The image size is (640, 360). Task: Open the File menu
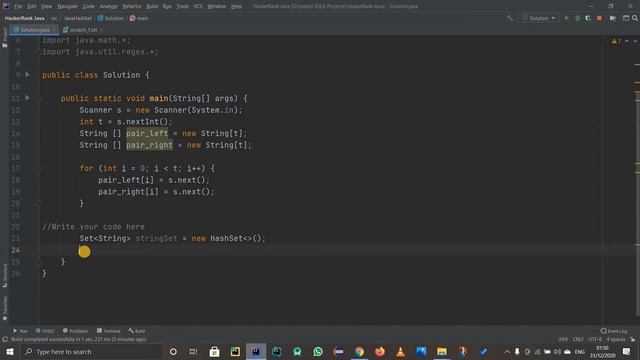click(18, 6)
